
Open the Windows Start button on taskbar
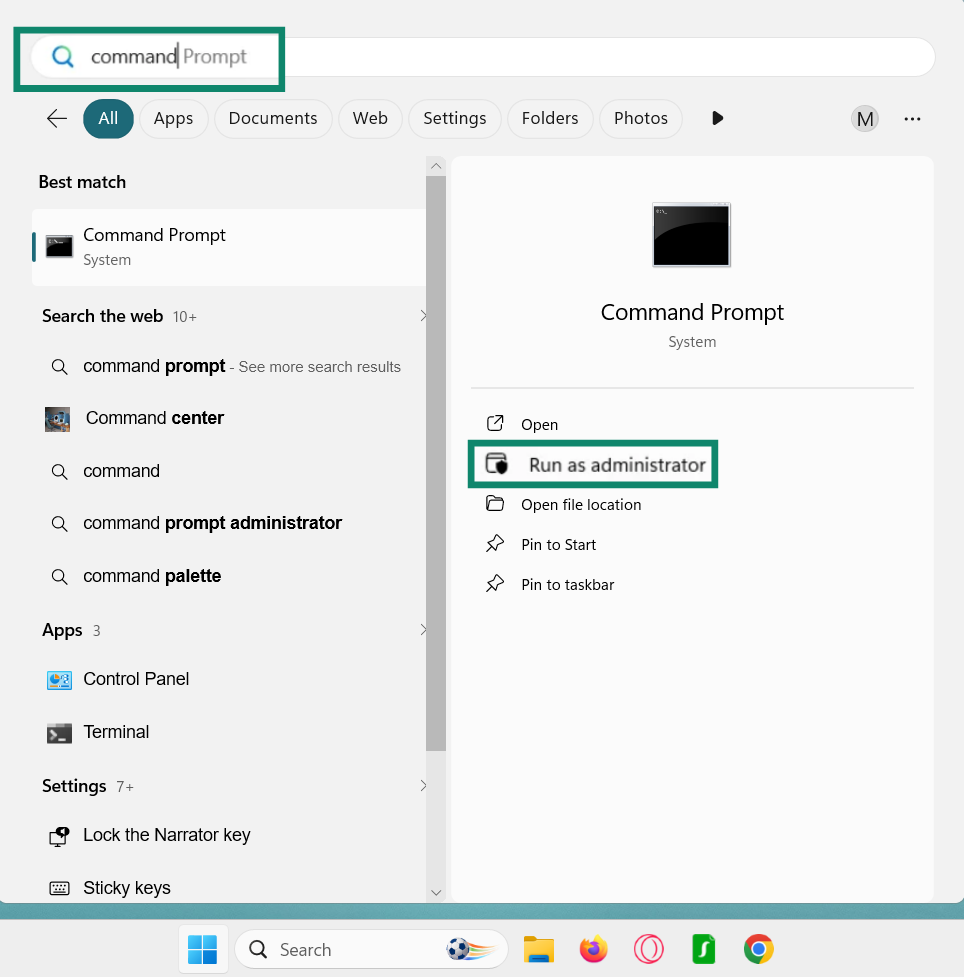click(x=203, y=950)
